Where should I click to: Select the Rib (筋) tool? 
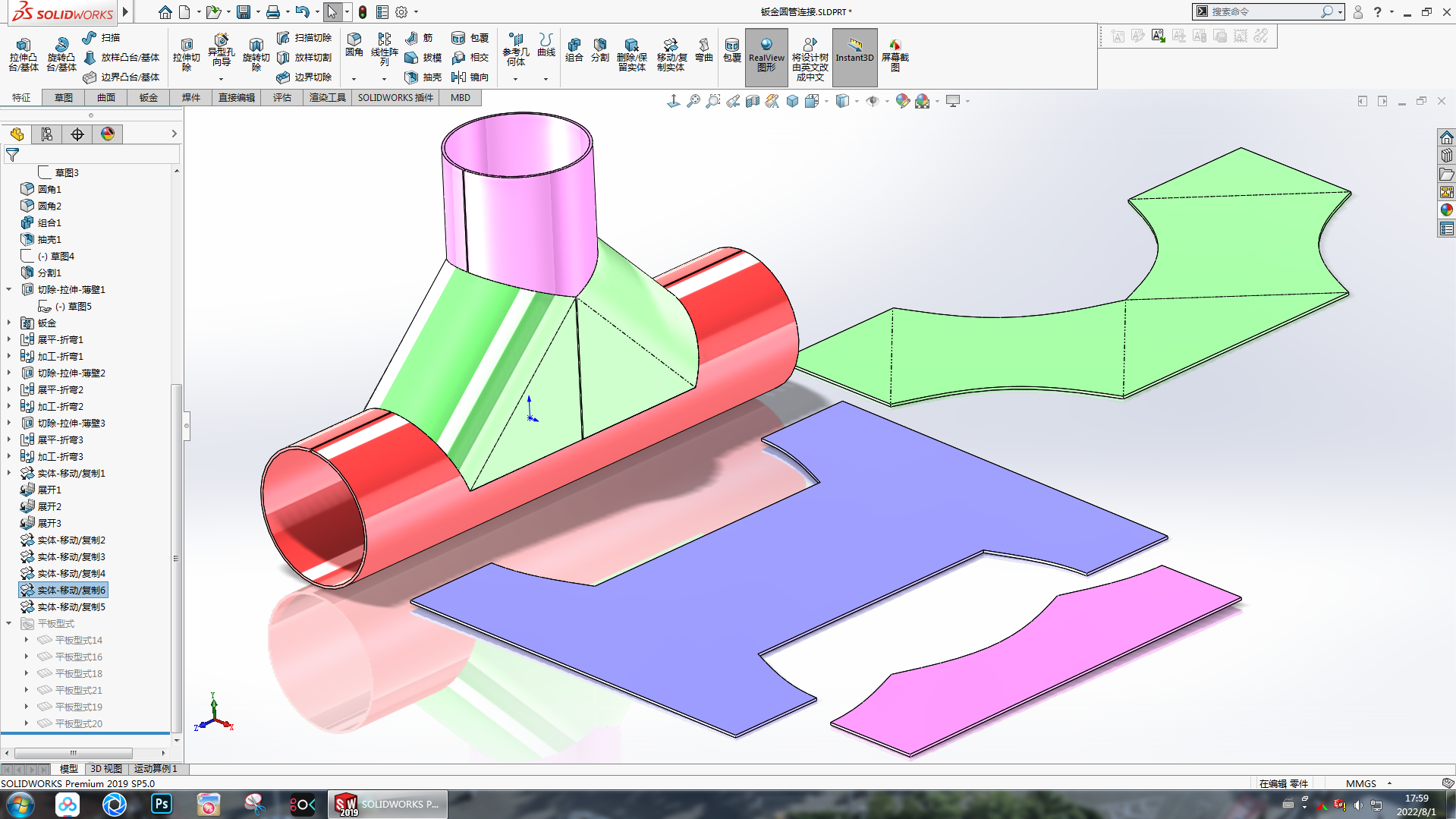[x=420, y=37]
